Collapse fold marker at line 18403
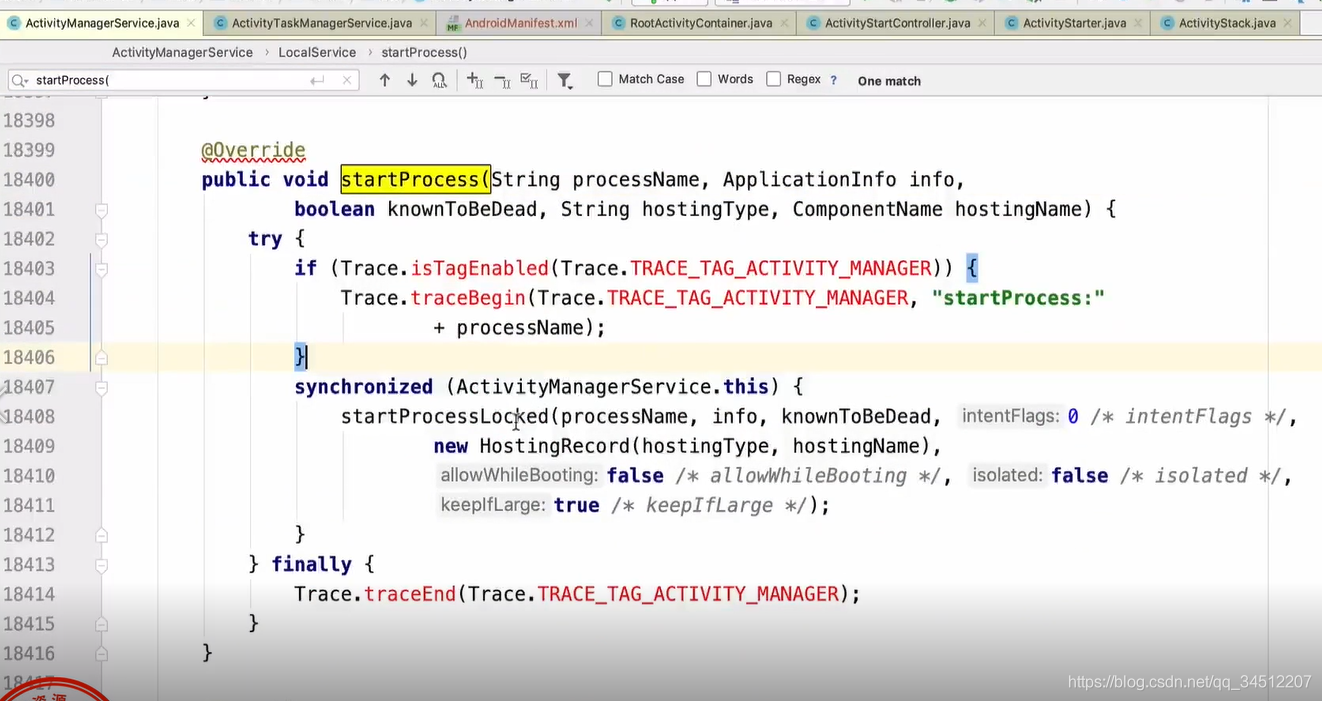The height and width of the screenshot is (701, 1322). [101, 269]
